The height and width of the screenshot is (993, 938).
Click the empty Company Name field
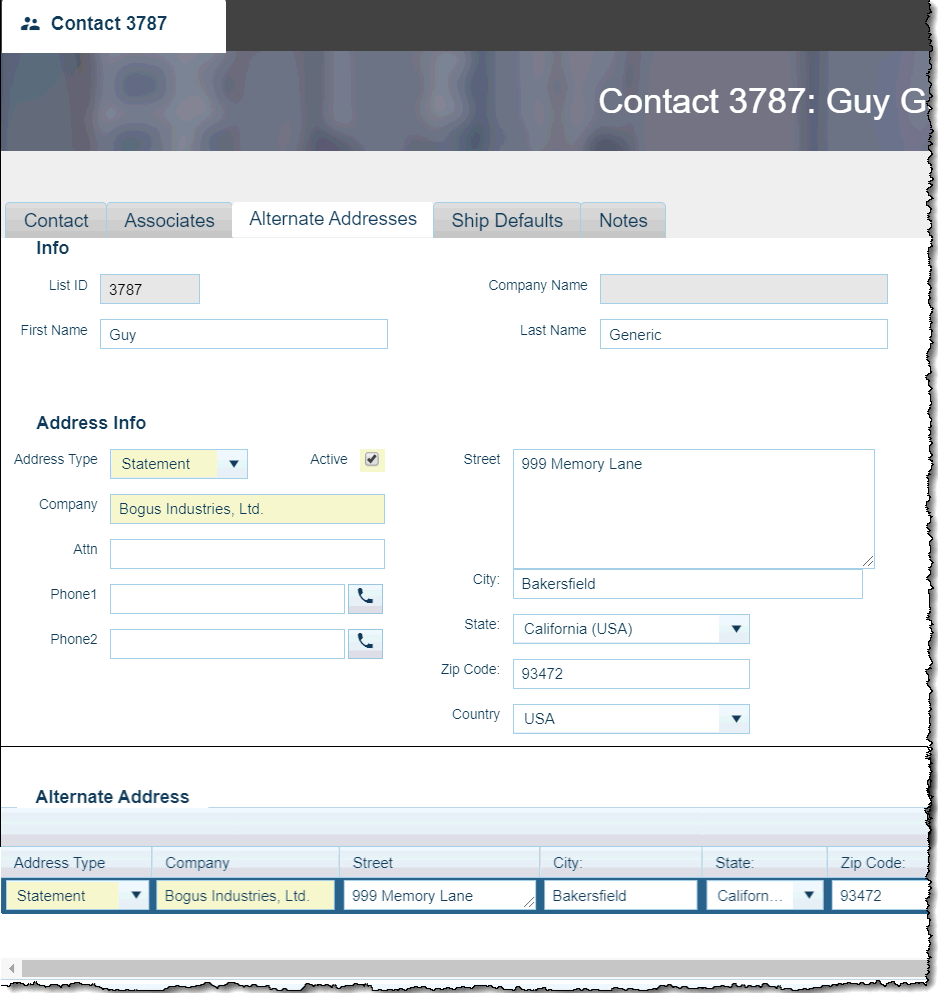[x=744, y=289]
